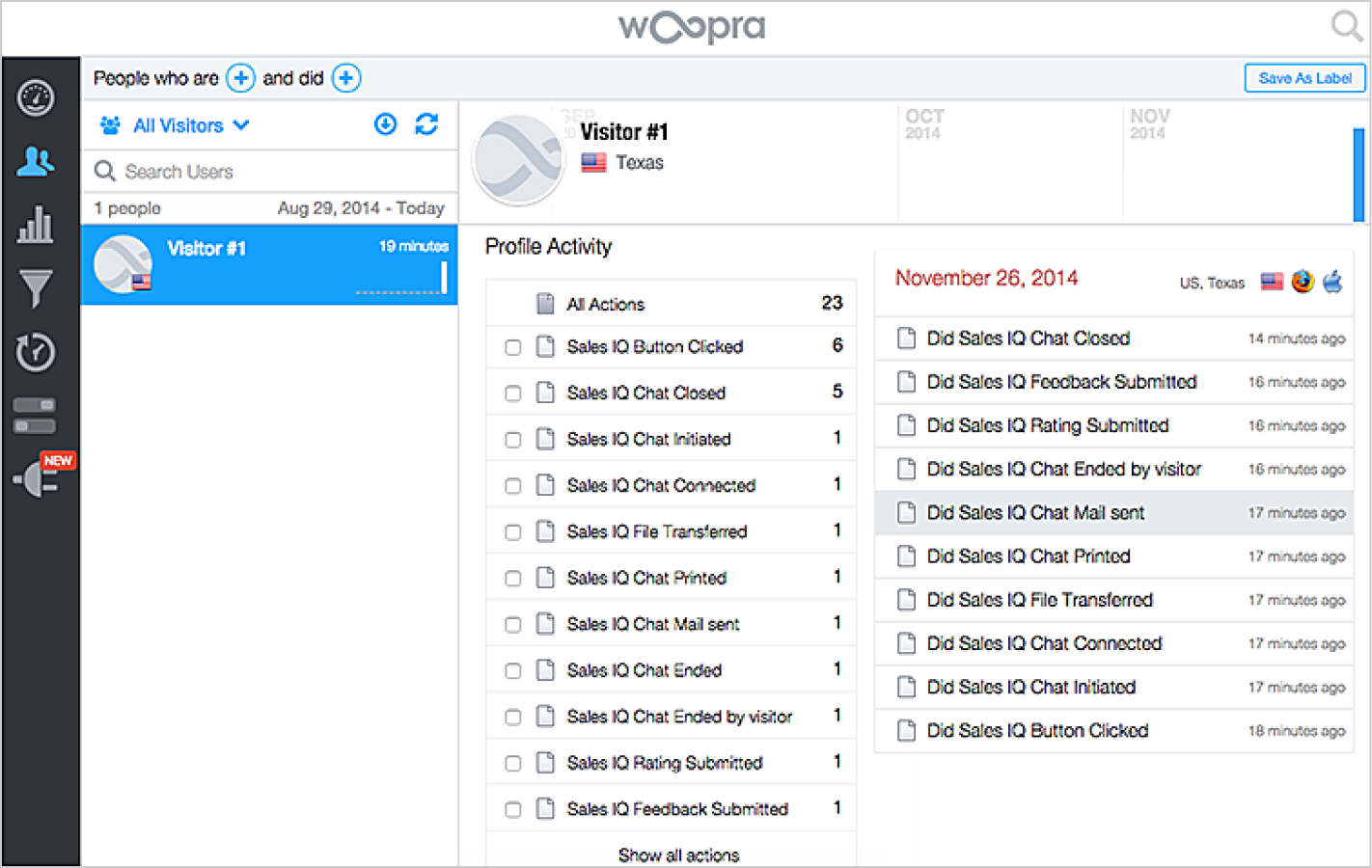
Task: Tick the Sales IQ Button Clicked checkbox
Action: pos(513,347)
